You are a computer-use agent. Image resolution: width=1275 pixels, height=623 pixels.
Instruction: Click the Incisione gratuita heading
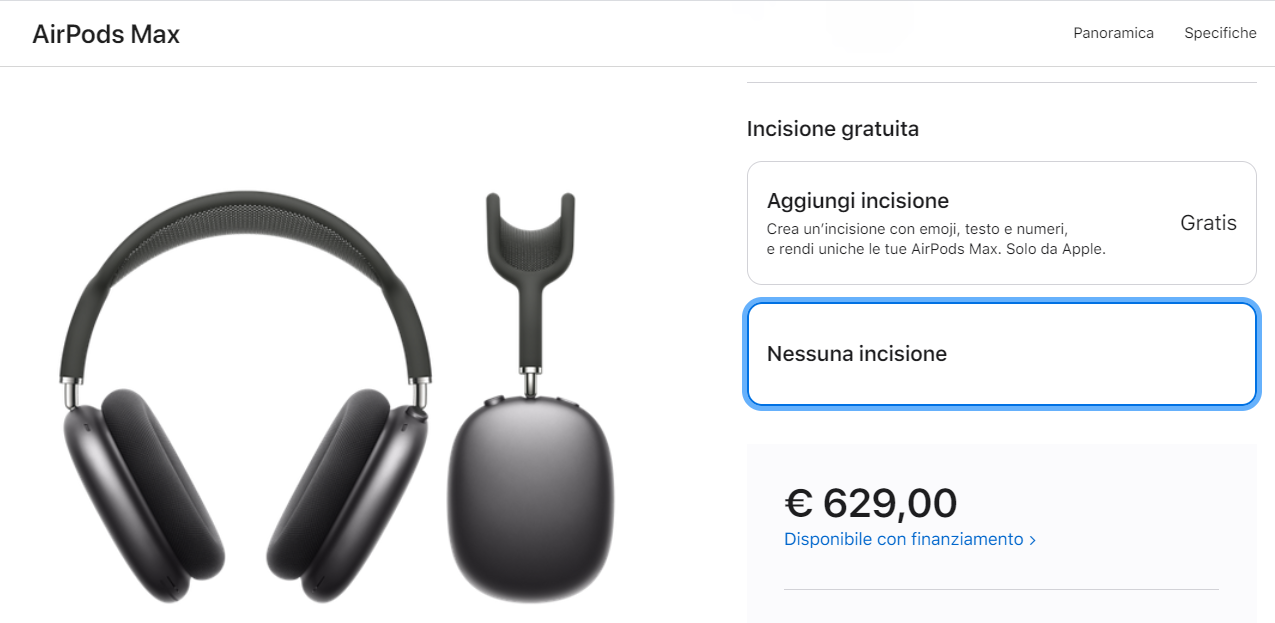(833, 129)
